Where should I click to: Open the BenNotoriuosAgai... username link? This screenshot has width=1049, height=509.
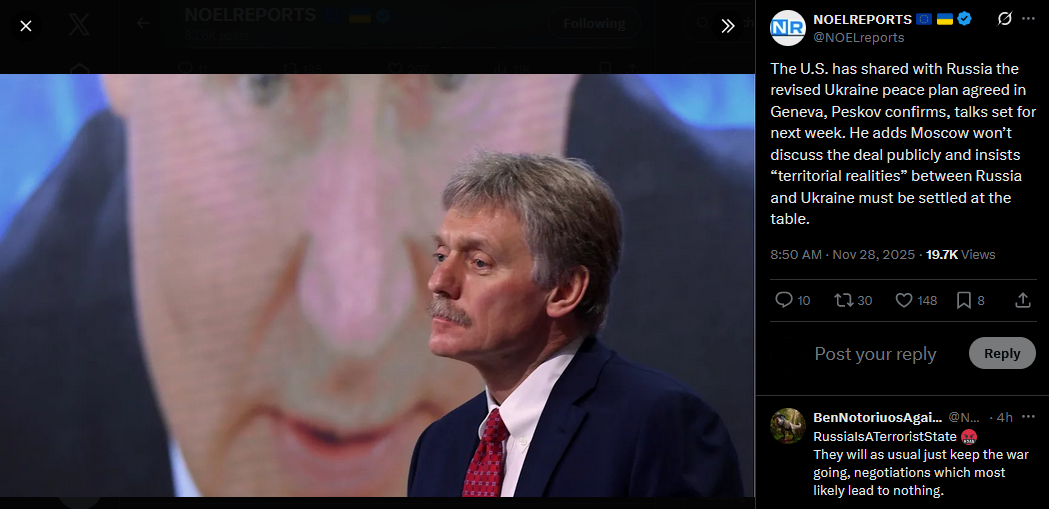pos(877,417)
